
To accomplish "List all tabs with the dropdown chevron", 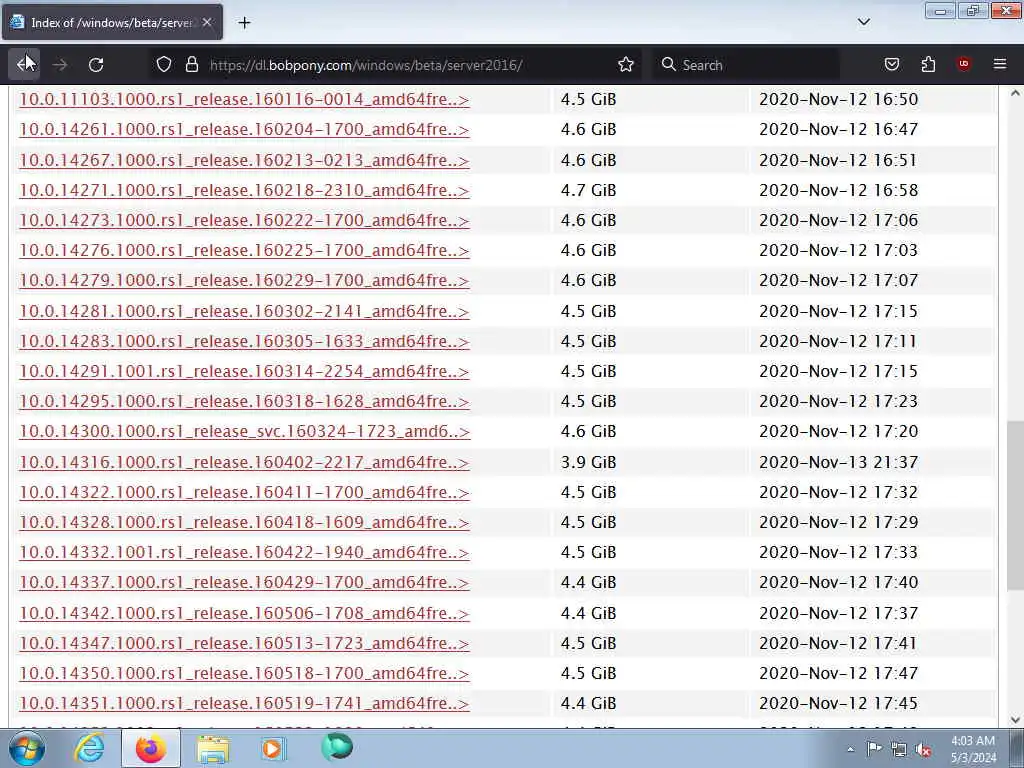I will point(863,22).
